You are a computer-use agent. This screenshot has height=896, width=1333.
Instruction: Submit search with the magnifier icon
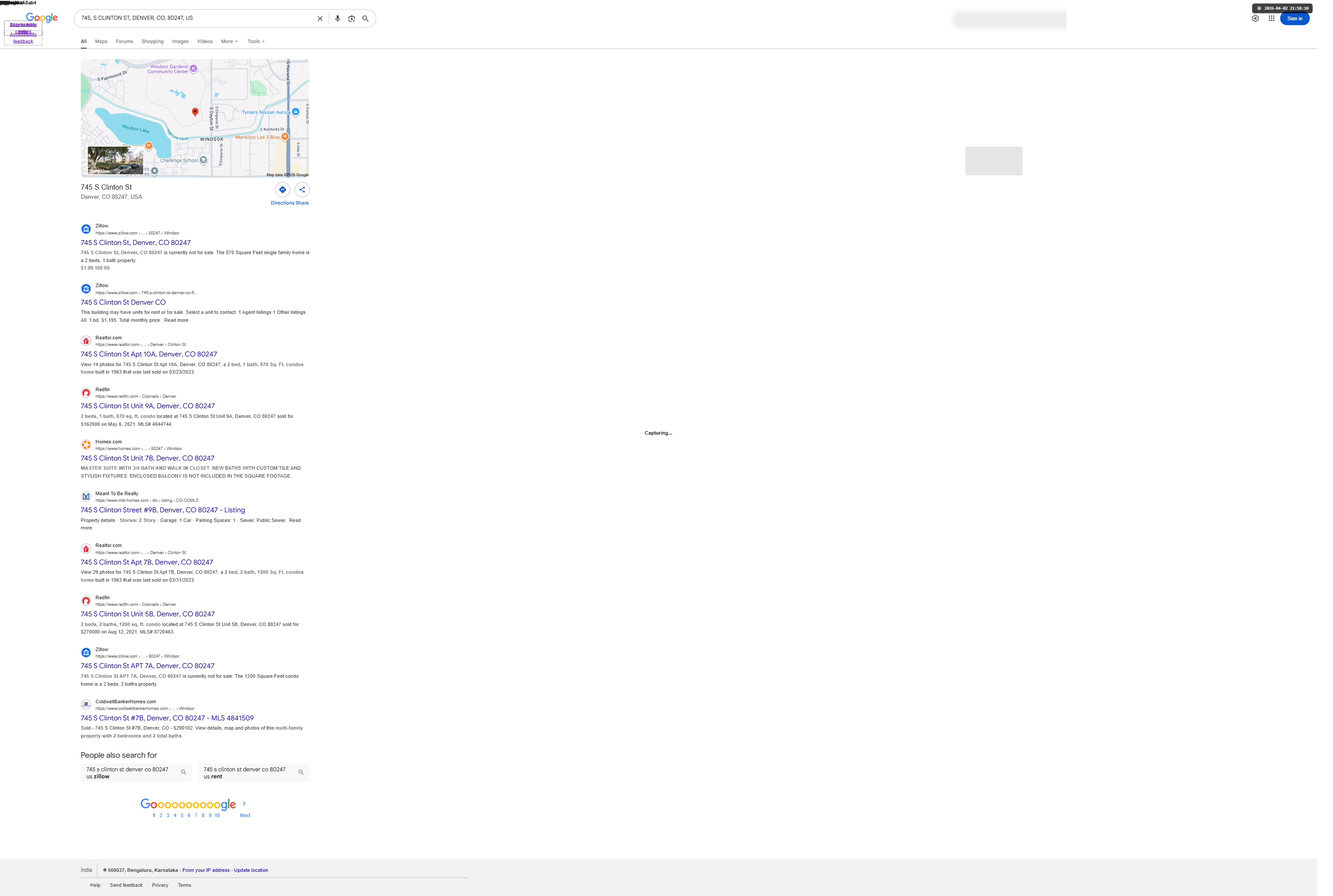(365, 19)
